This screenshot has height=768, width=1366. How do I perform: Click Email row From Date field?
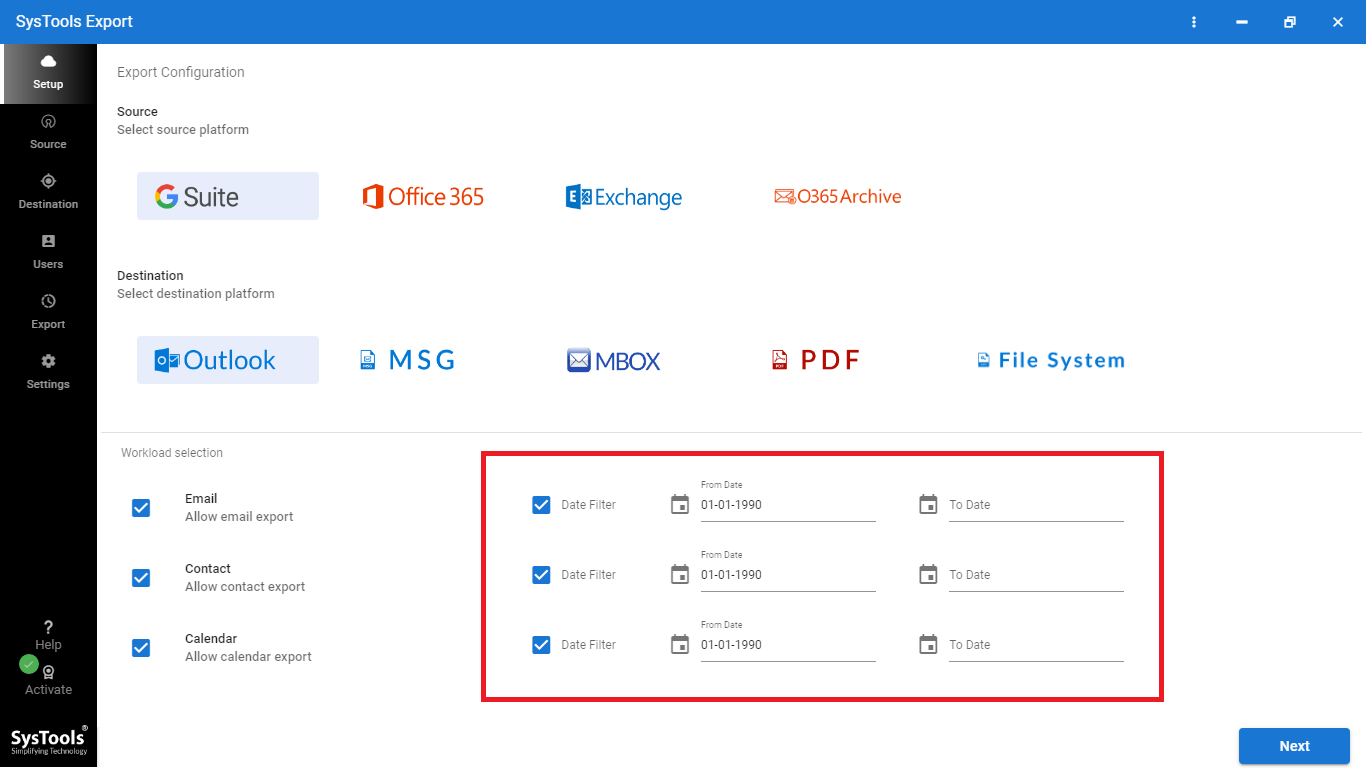pyautogui.click(x=788, y=505)
